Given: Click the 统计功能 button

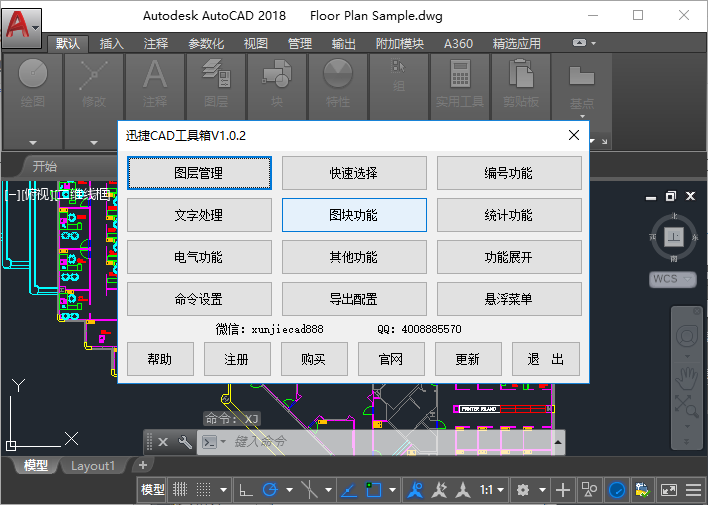Looking at the screenshot, I should 509,215.
